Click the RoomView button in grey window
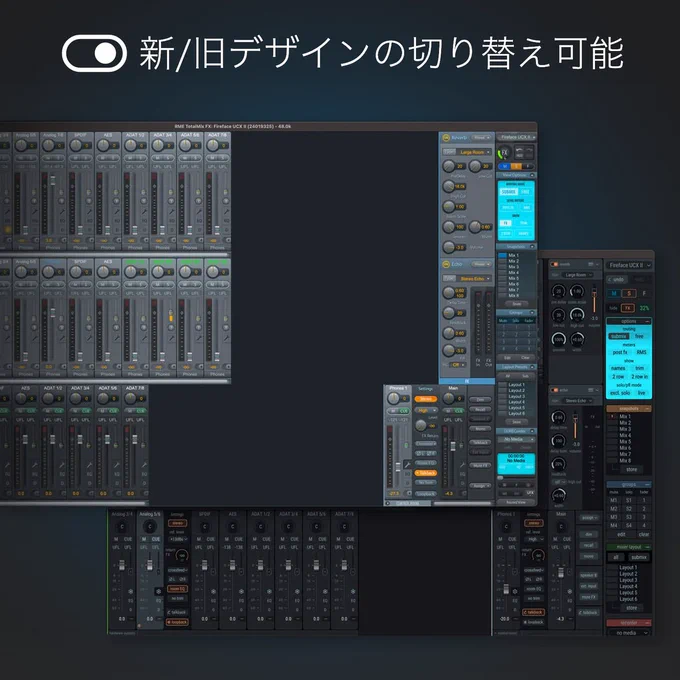Image resolution: width=680 pixels, height=680 pixels. [x=516, y=502]
